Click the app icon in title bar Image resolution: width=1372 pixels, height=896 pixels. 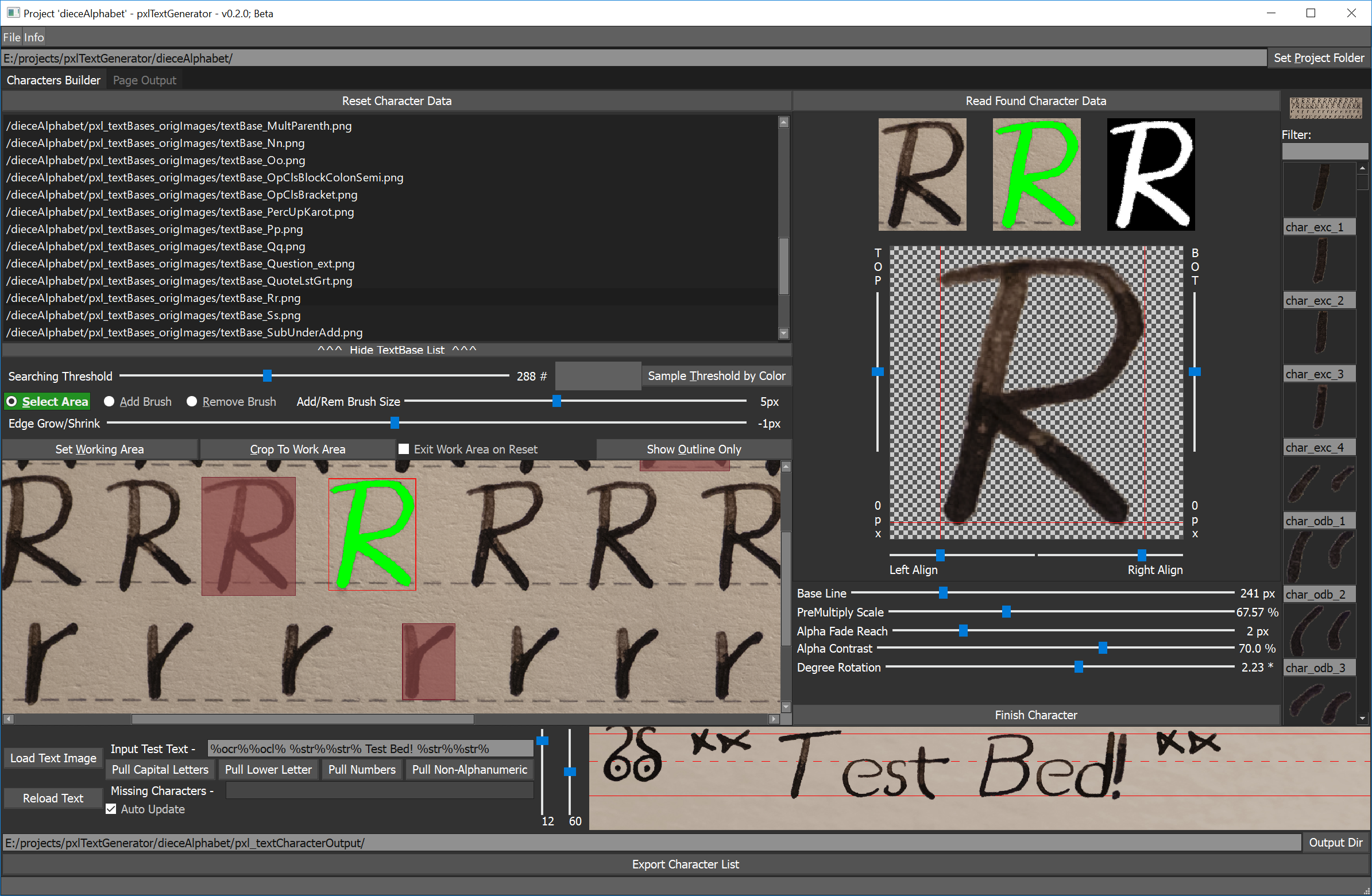[13, 13]
